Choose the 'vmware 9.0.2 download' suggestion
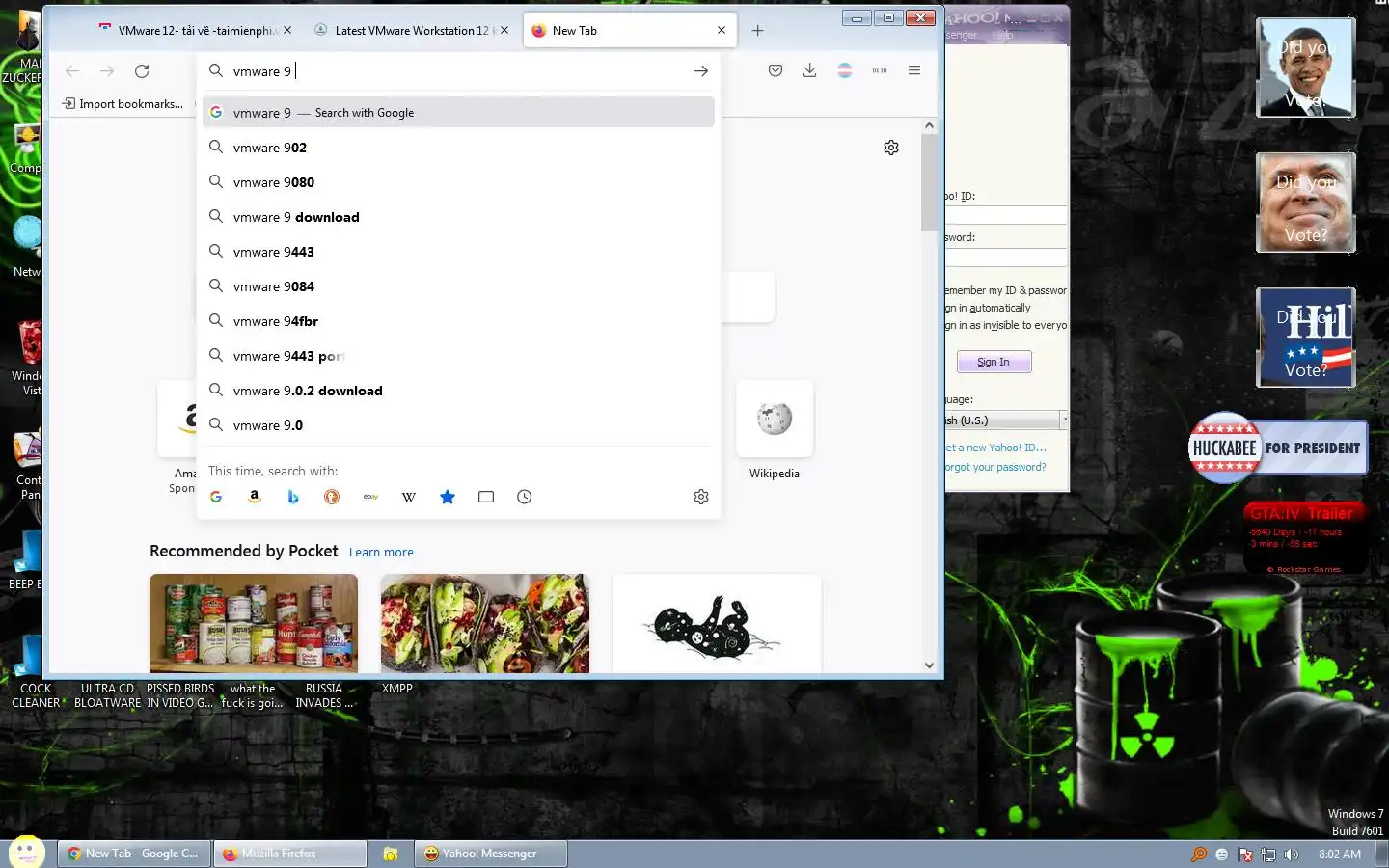Viewport: 1389px width, 868px height. click(458, 391)
